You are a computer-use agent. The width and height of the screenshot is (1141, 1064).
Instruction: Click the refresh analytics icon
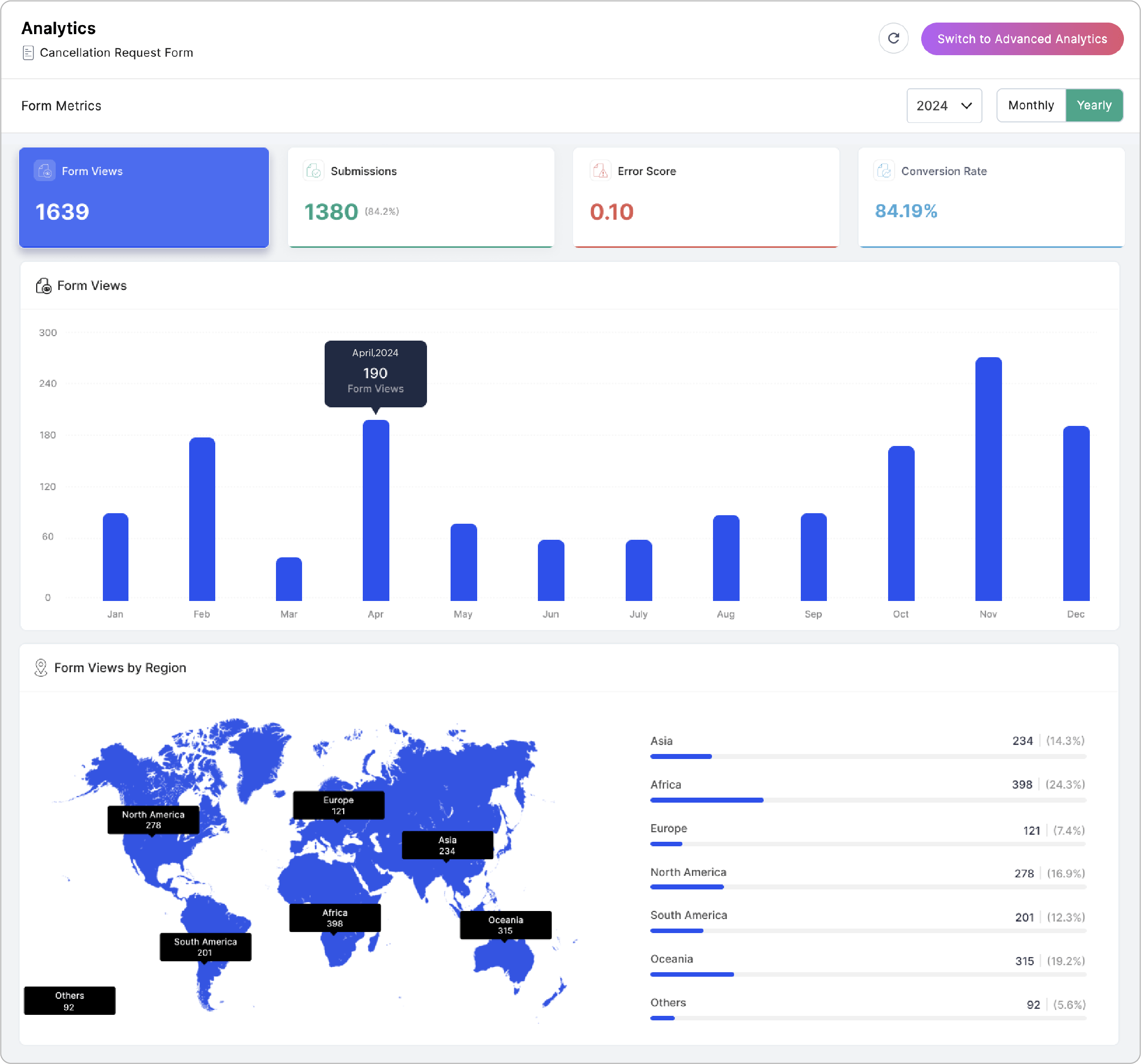click(x=893, y=39)
